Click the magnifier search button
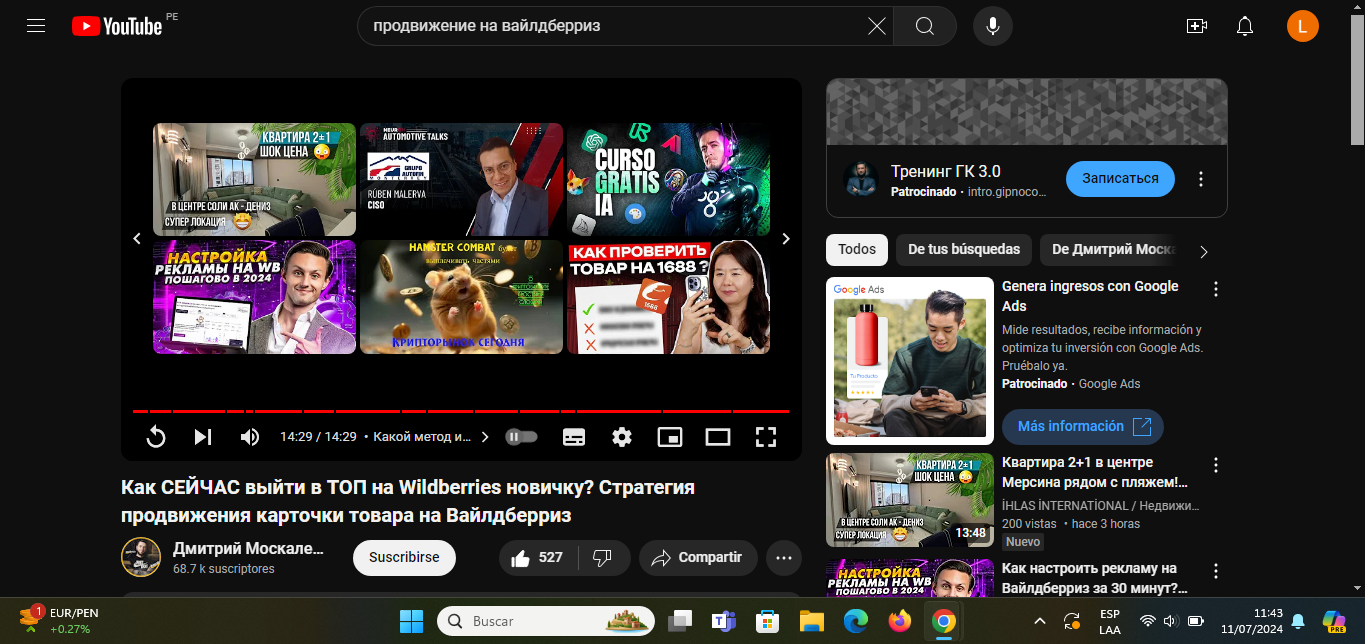Image resolution: width=1365 pixels, height=644 pixels. (x=925, y=26)
